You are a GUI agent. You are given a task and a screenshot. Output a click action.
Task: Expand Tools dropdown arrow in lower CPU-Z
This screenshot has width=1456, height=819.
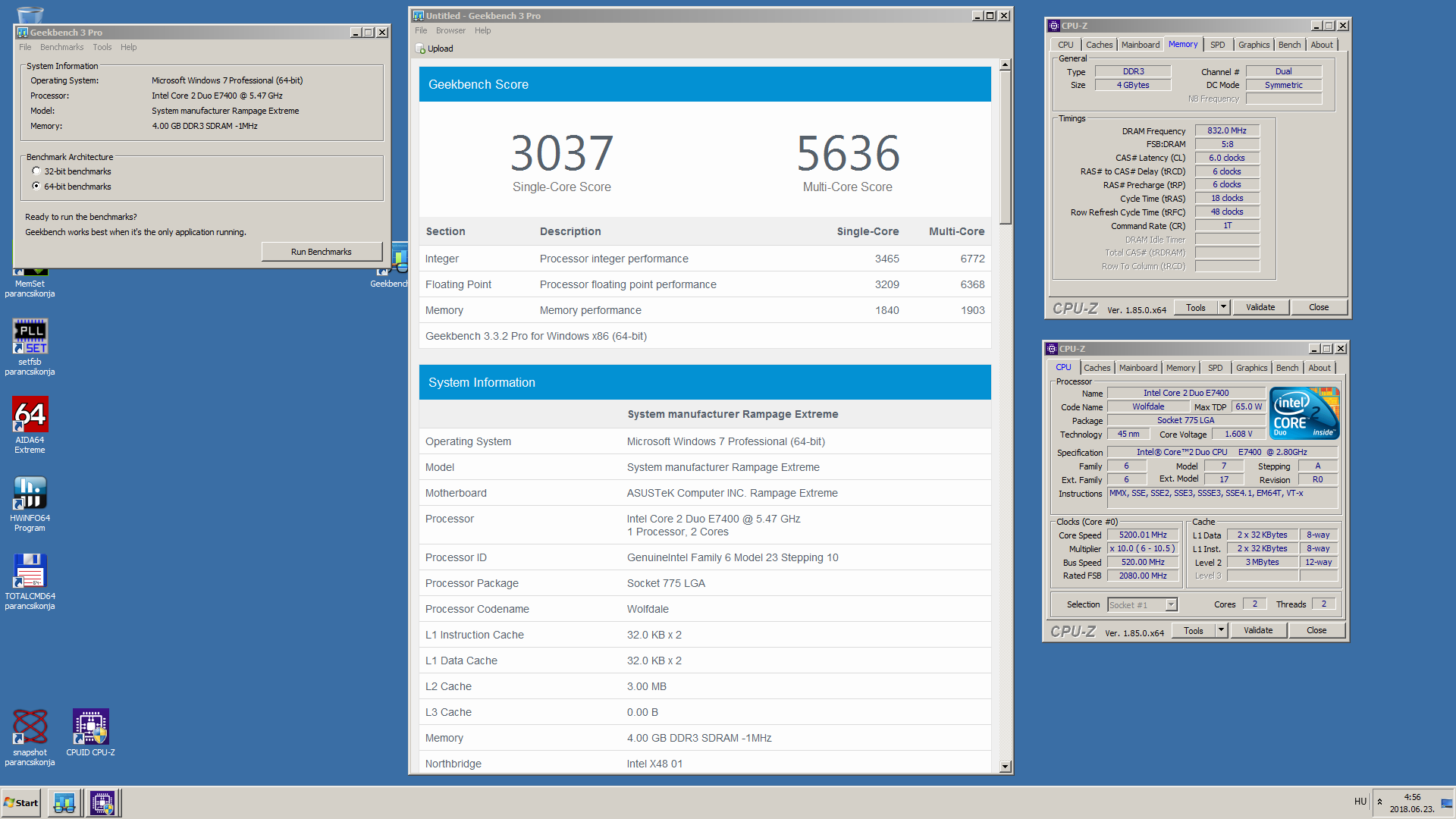click(1221, 630)
